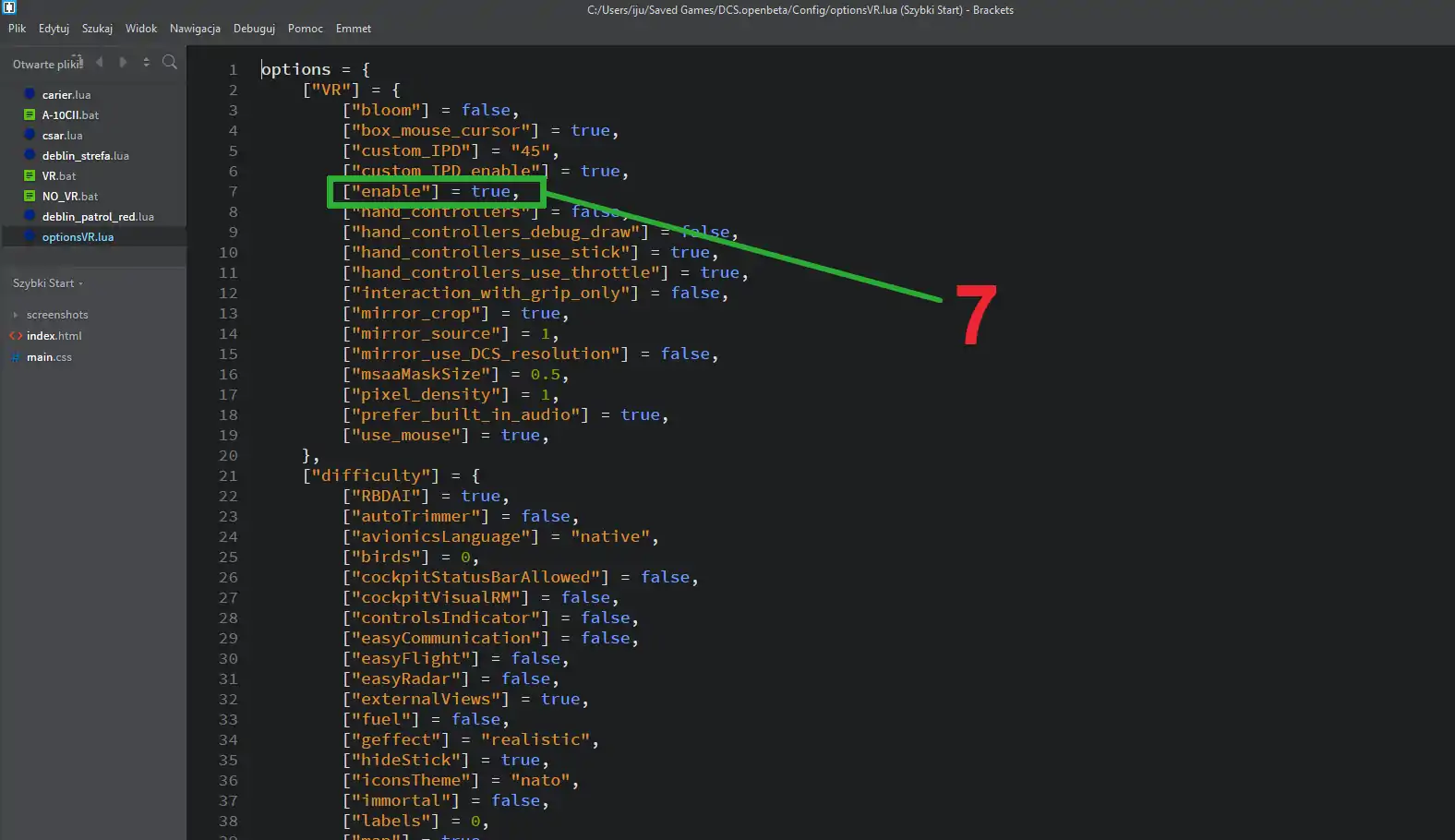
Task: Click the 0.5 value of msaaMaskSize
Action: pos(545,374)
